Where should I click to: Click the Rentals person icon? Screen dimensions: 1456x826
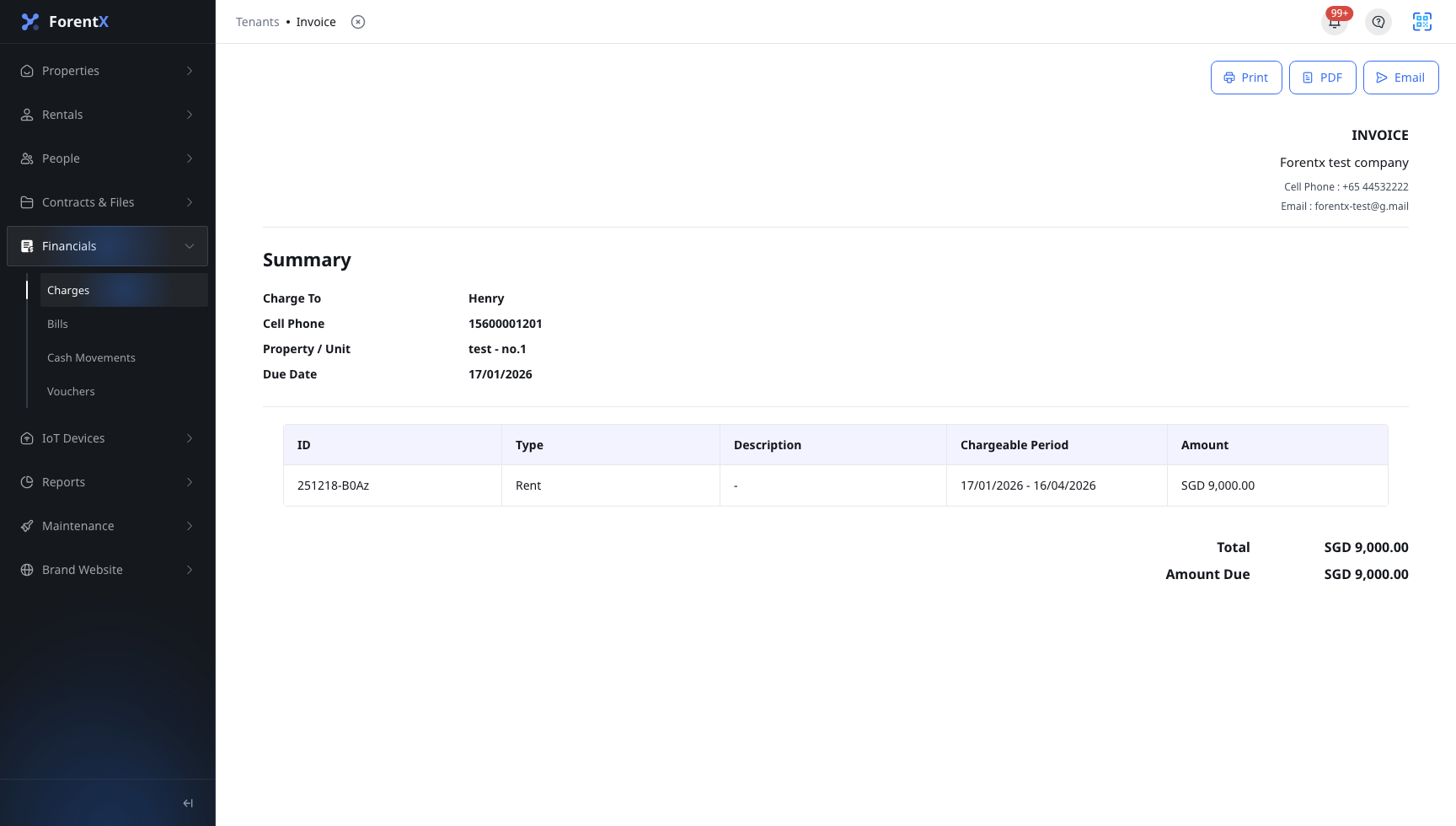(x=27, y=115)
